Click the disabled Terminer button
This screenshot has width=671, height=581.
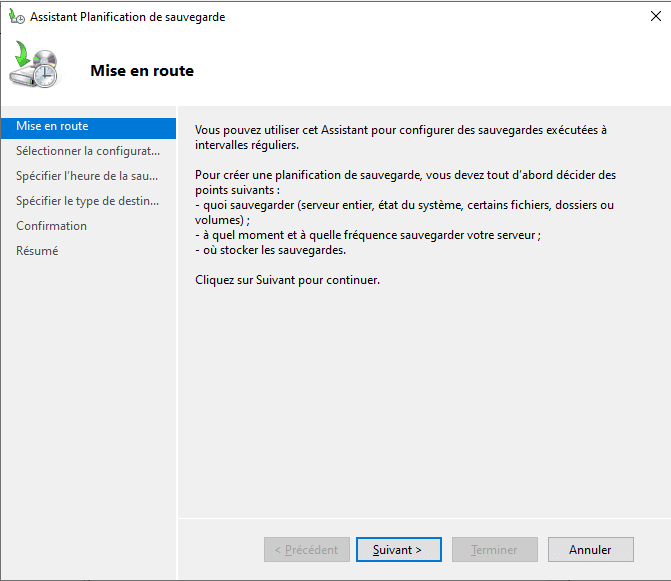[x=494, y=549]
